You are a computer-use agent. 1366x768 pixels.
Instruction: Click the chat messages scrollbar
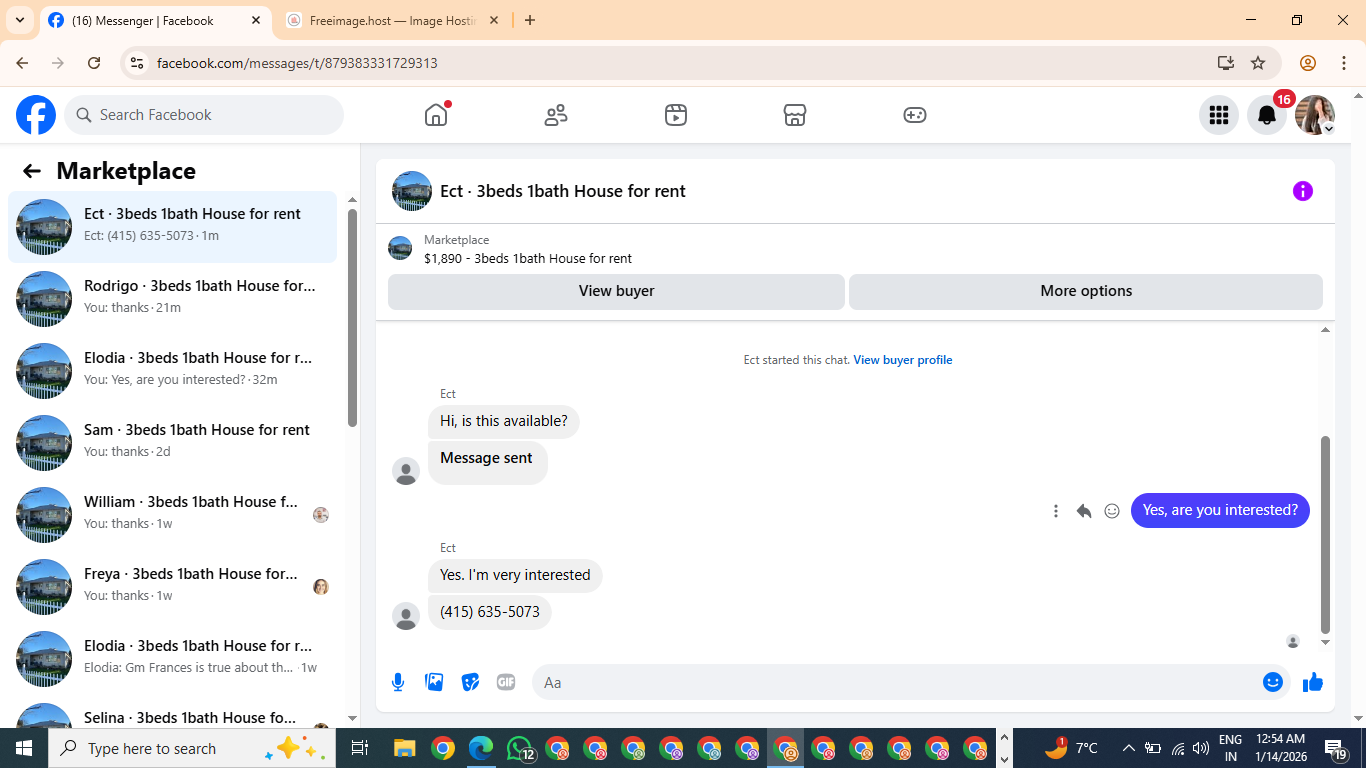click(1326, 535)
